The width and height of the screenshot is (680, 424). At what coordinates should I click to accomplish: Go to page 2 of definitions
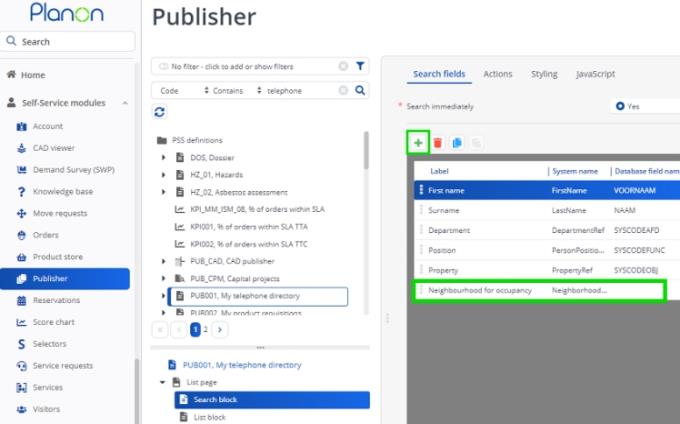(x=205, y=329)
